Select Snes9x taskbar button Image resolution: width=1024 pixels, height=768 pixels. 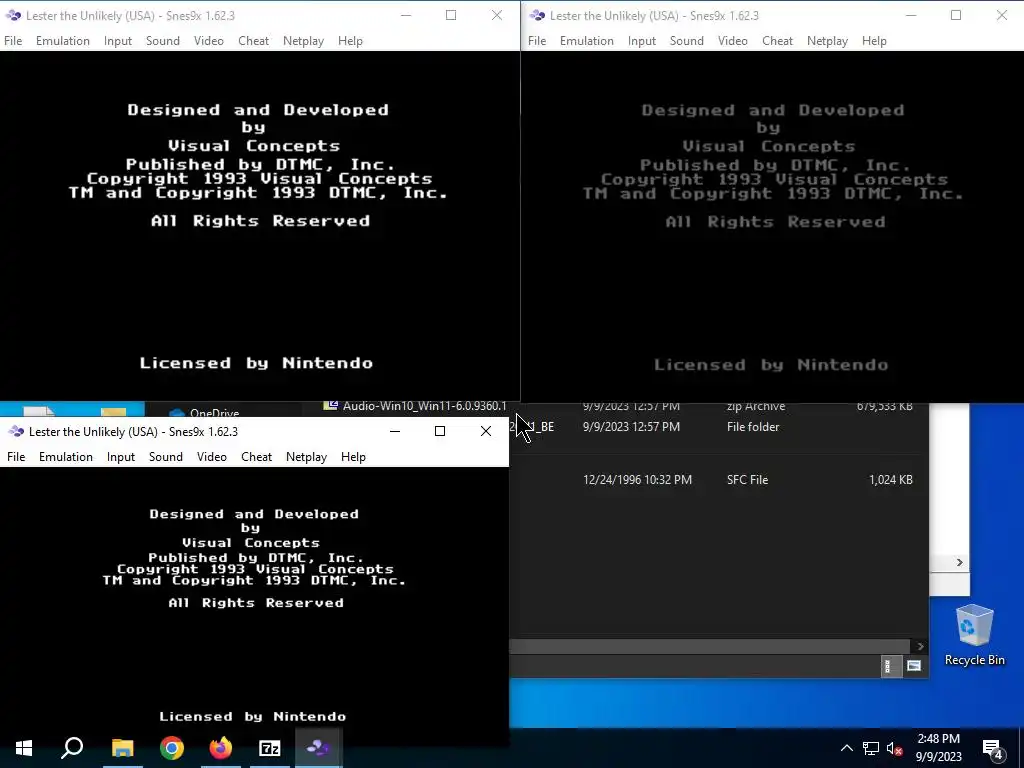(319, 748)
